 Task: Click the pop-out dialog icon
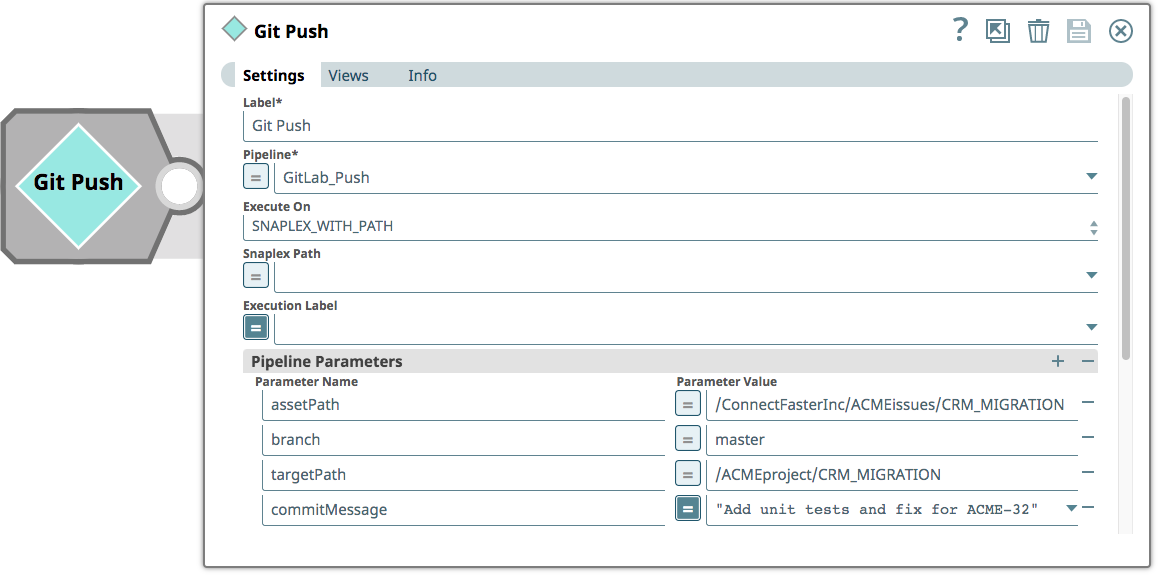click(x=997, y=31)
